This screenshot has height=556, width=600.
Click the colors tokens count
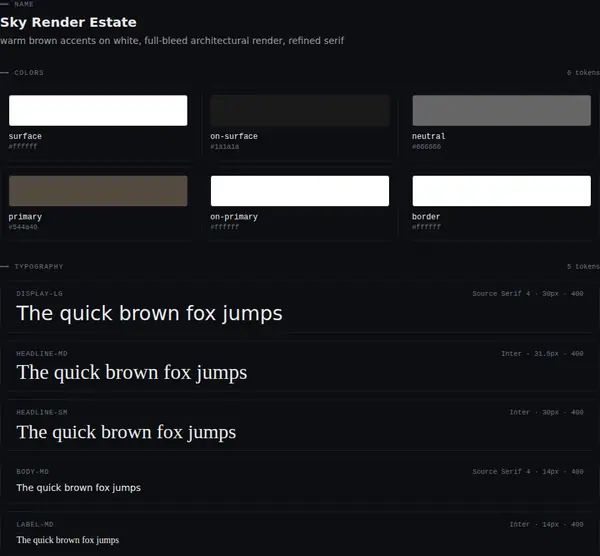[583, 72]
